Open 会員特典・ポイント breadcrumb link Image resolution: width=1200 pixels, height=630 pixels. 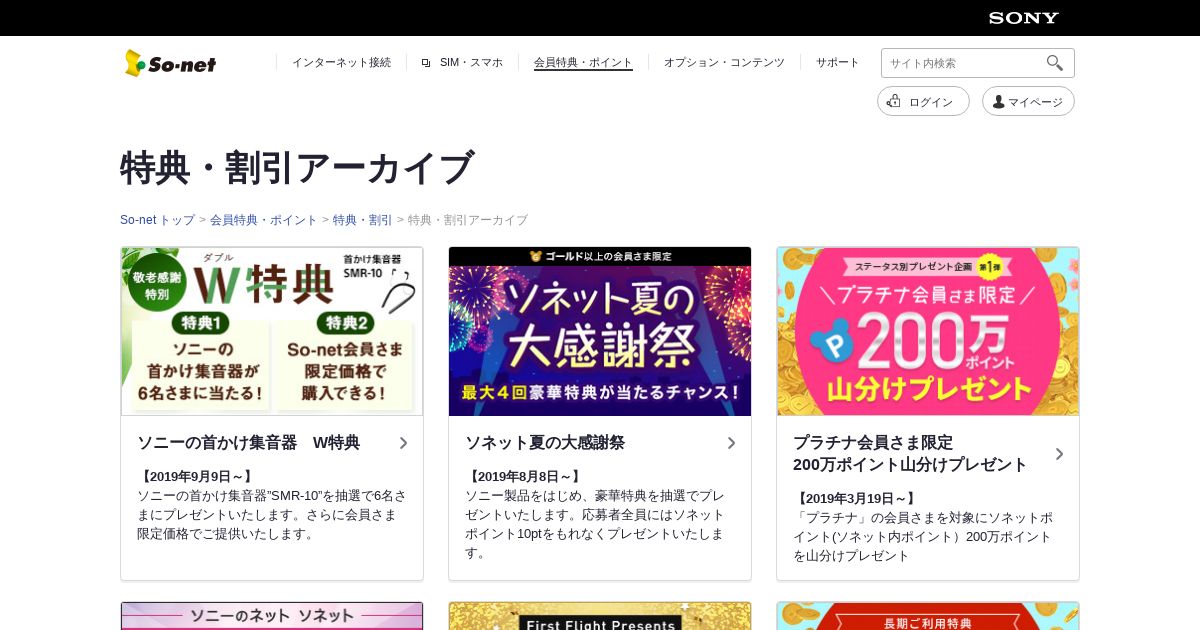[263, 220]
